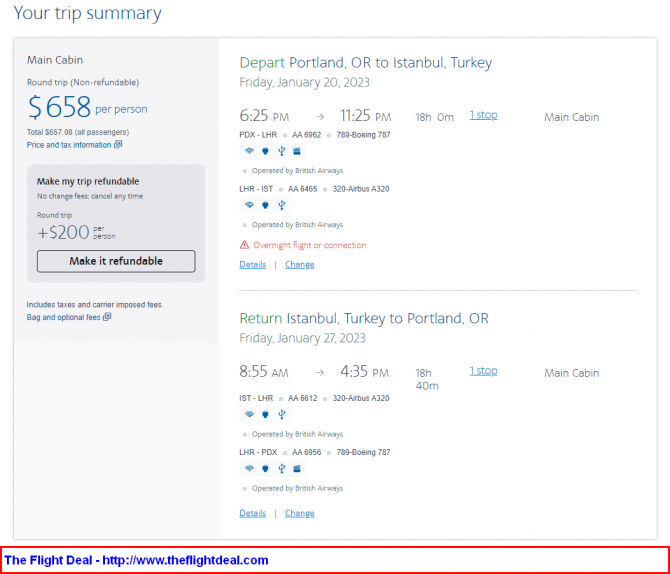Open Bag and optional fees link

(x=63, y=317)
